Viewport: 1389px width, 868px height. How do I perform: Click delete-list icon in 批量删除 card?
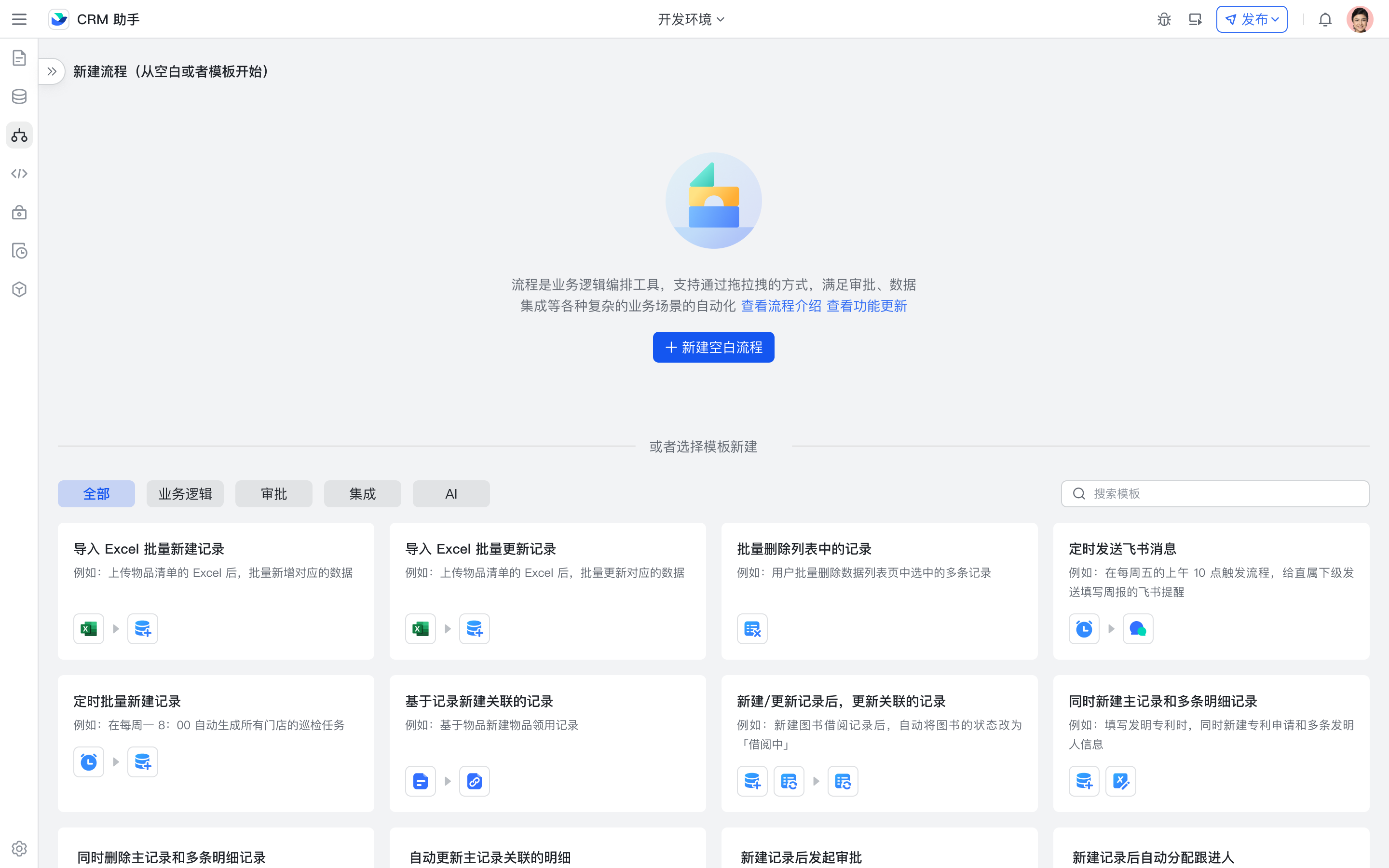[x=752, y=629]
